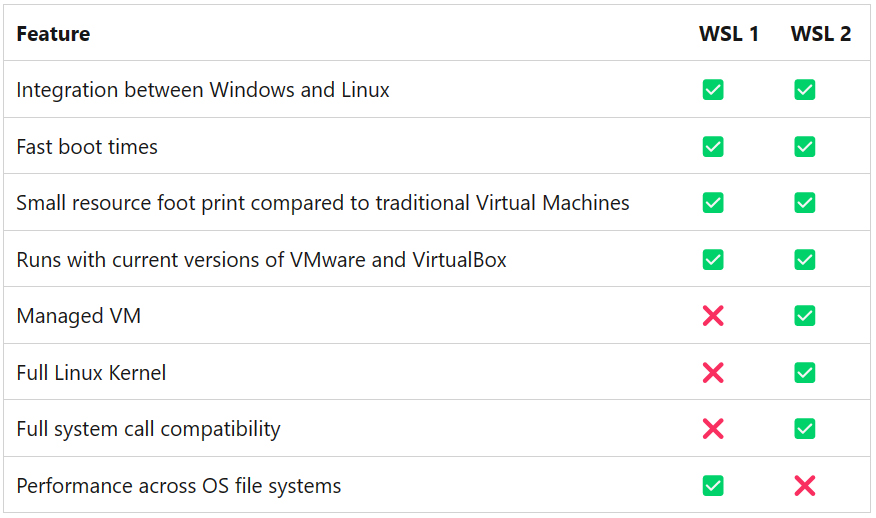
Task: Click the Feature column header
Action: pos(53,34)
